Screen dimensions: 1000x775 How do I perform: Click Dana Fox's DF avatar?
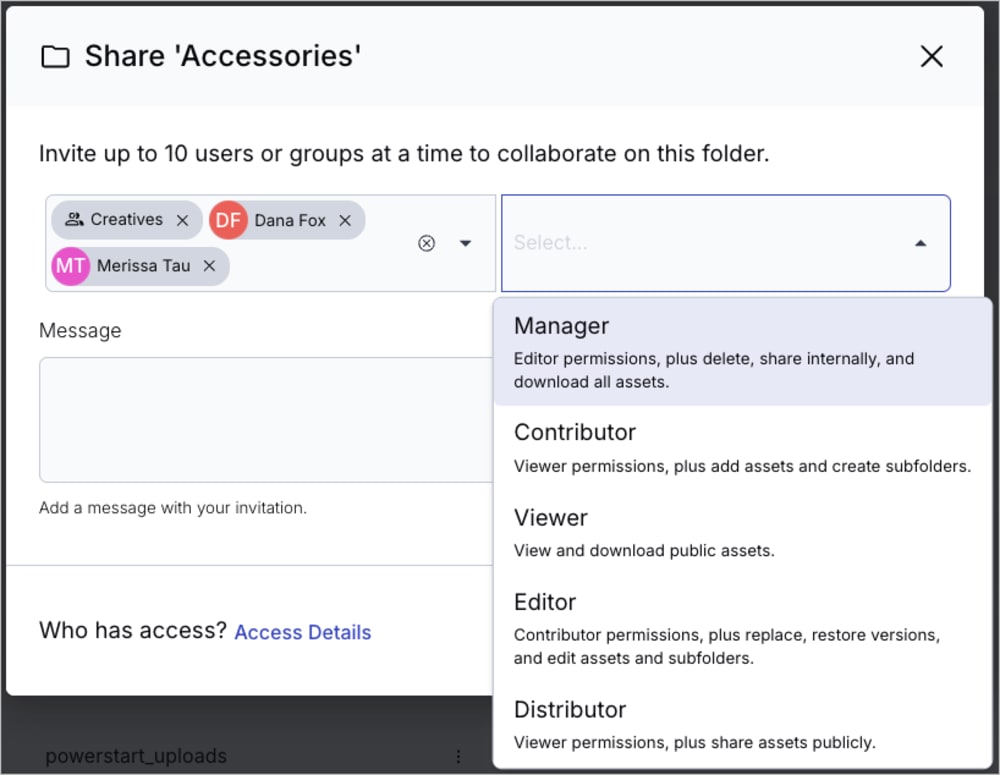(227, 220)
